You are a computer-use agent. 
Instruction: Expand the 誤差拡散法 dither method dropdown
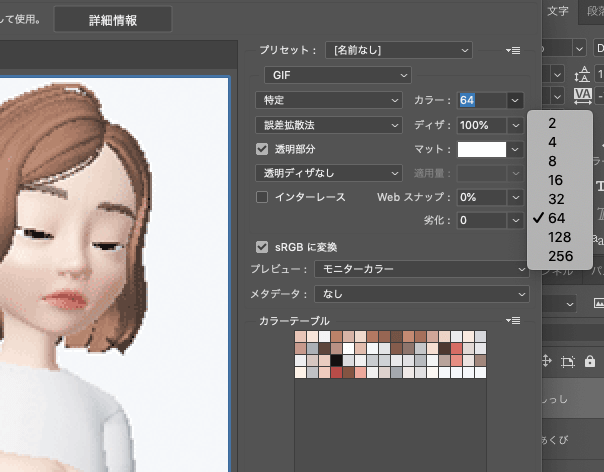click(x=328, y=125)
